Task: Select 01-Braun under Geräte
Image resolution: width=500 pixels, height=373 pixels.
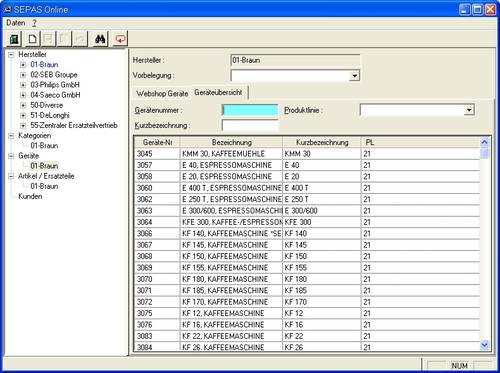Action: [x=44, y=166]
